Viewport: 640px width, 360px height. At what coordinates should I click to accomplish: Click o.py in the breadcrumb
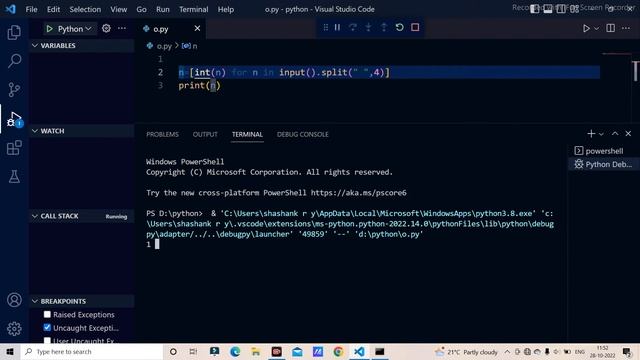coord(164,46)
